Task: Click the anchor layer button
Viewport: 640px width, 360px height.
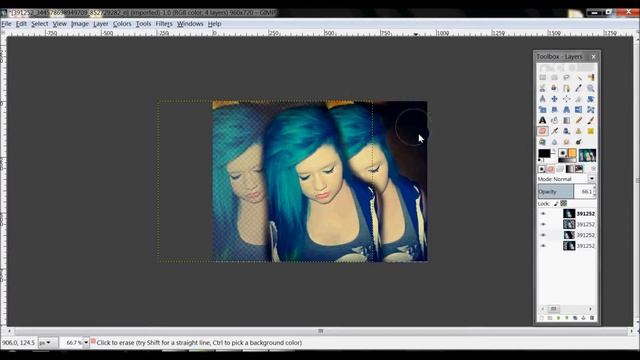Action: coord(583,318)
